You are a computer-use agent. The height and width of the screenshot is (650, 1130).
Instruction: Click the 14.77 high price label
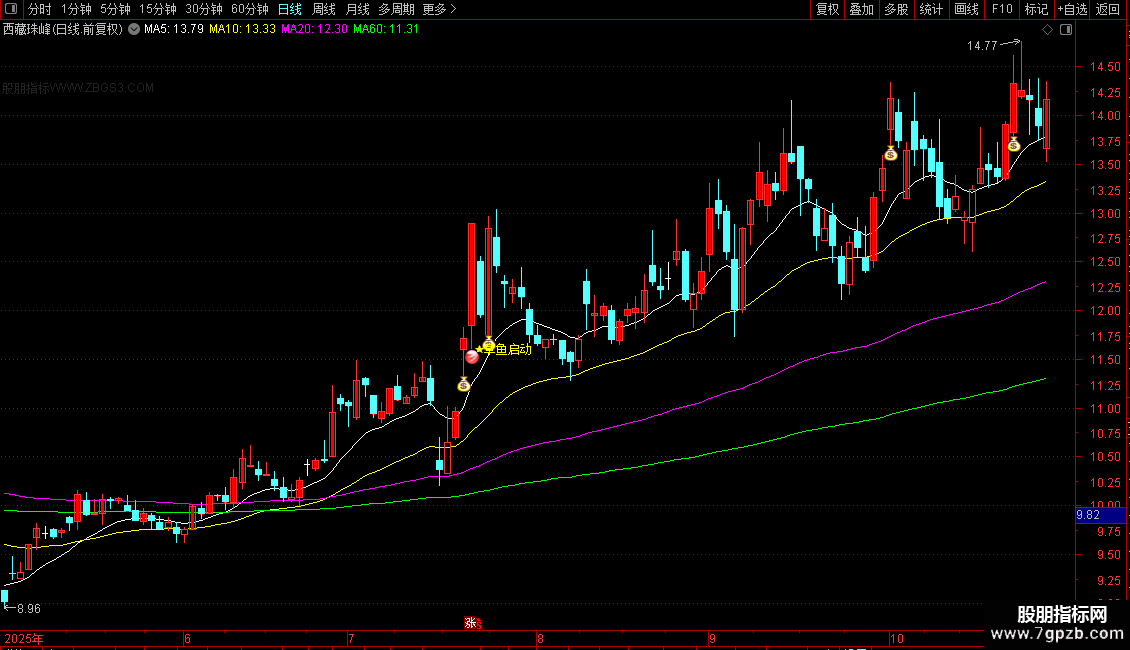click(x=982, y=46)
